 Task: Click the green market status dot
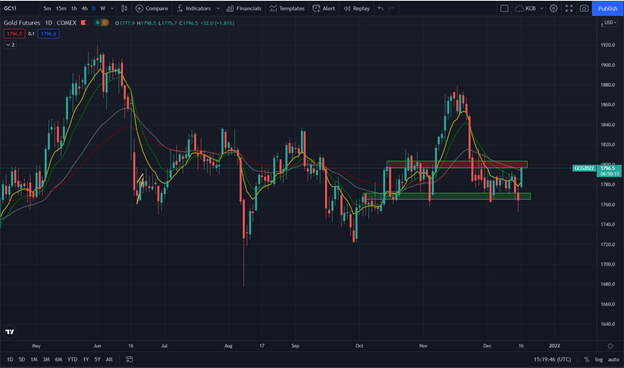click(x=97, y=23)
